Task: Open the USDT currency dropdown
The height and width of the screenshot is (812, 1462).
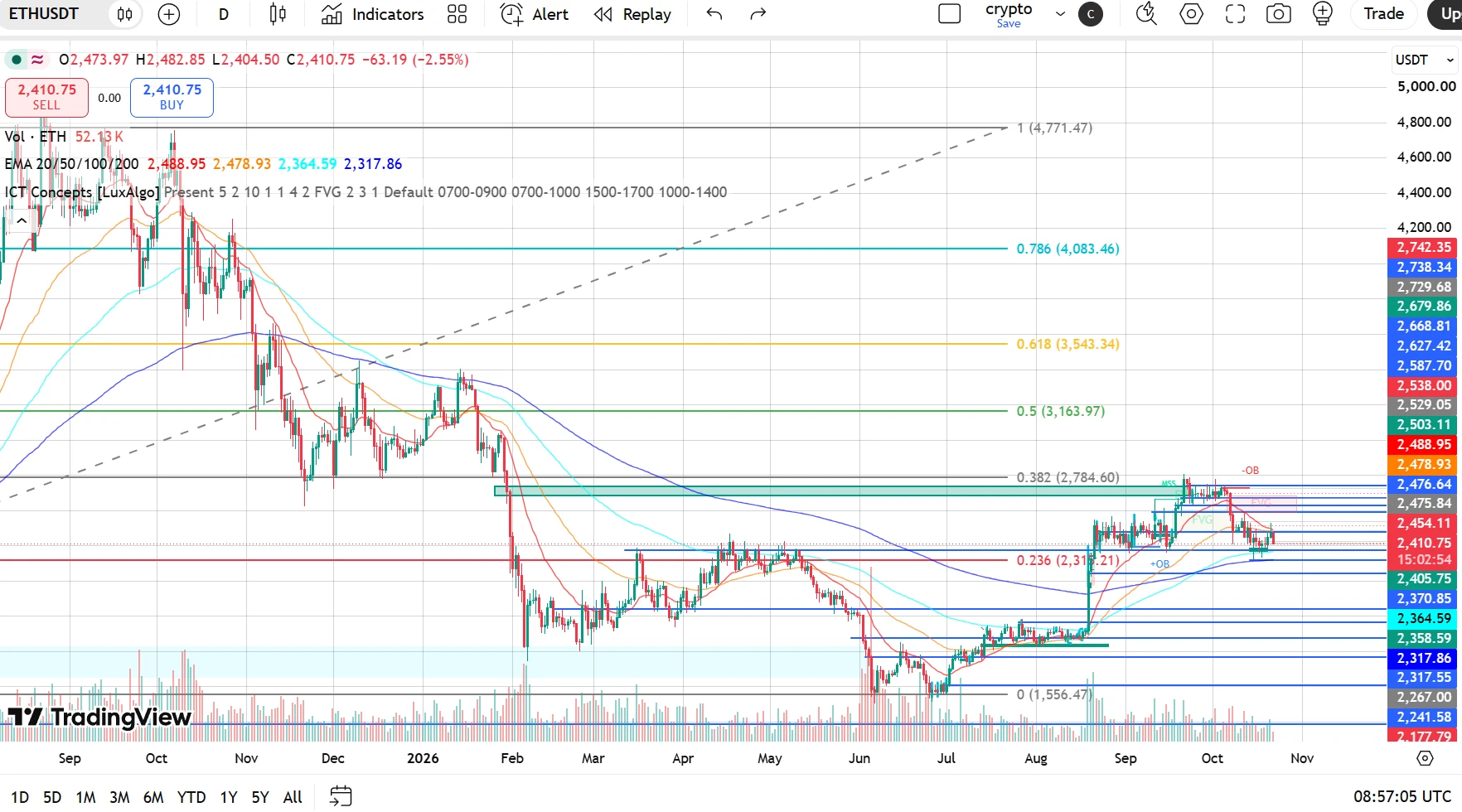Action: (x=1424, y=60)
